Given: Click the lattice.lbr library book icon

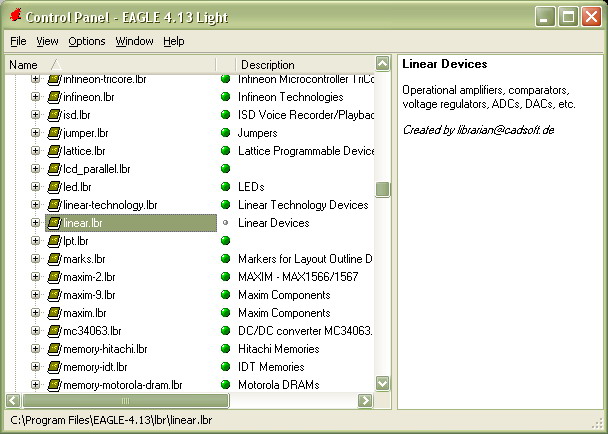Looking at the screenshot, I should [54, 151].
